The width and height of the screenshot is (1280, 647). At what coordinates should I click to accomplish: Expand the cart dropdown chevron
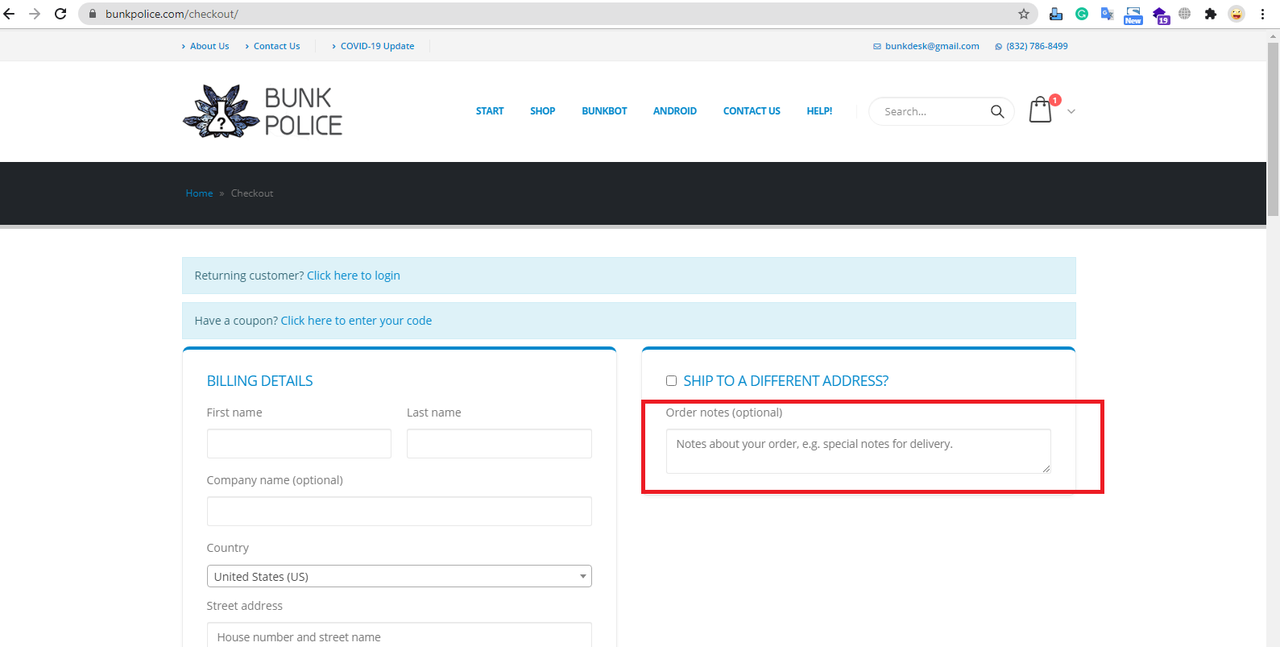coord(1071,112)
